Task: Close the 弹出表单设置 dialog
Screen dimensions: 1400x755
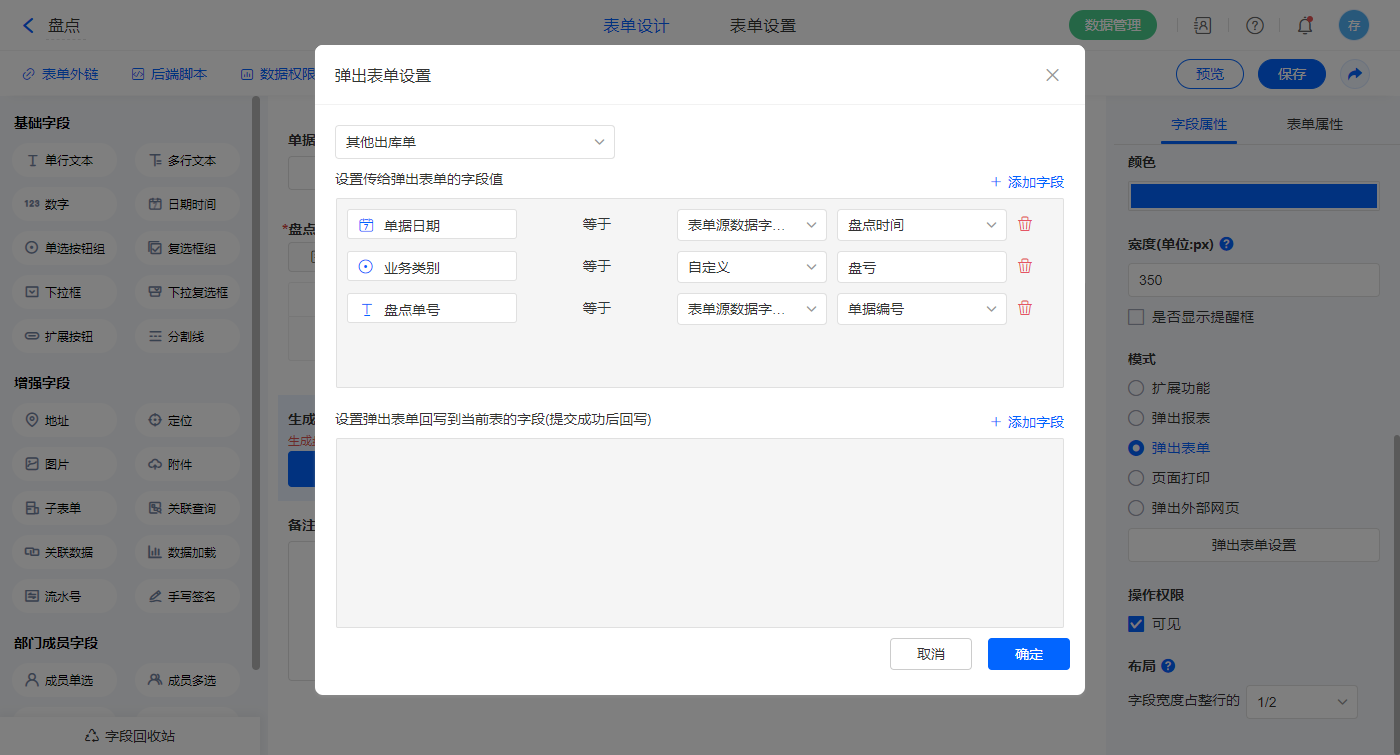Action: coord(1052,75)
